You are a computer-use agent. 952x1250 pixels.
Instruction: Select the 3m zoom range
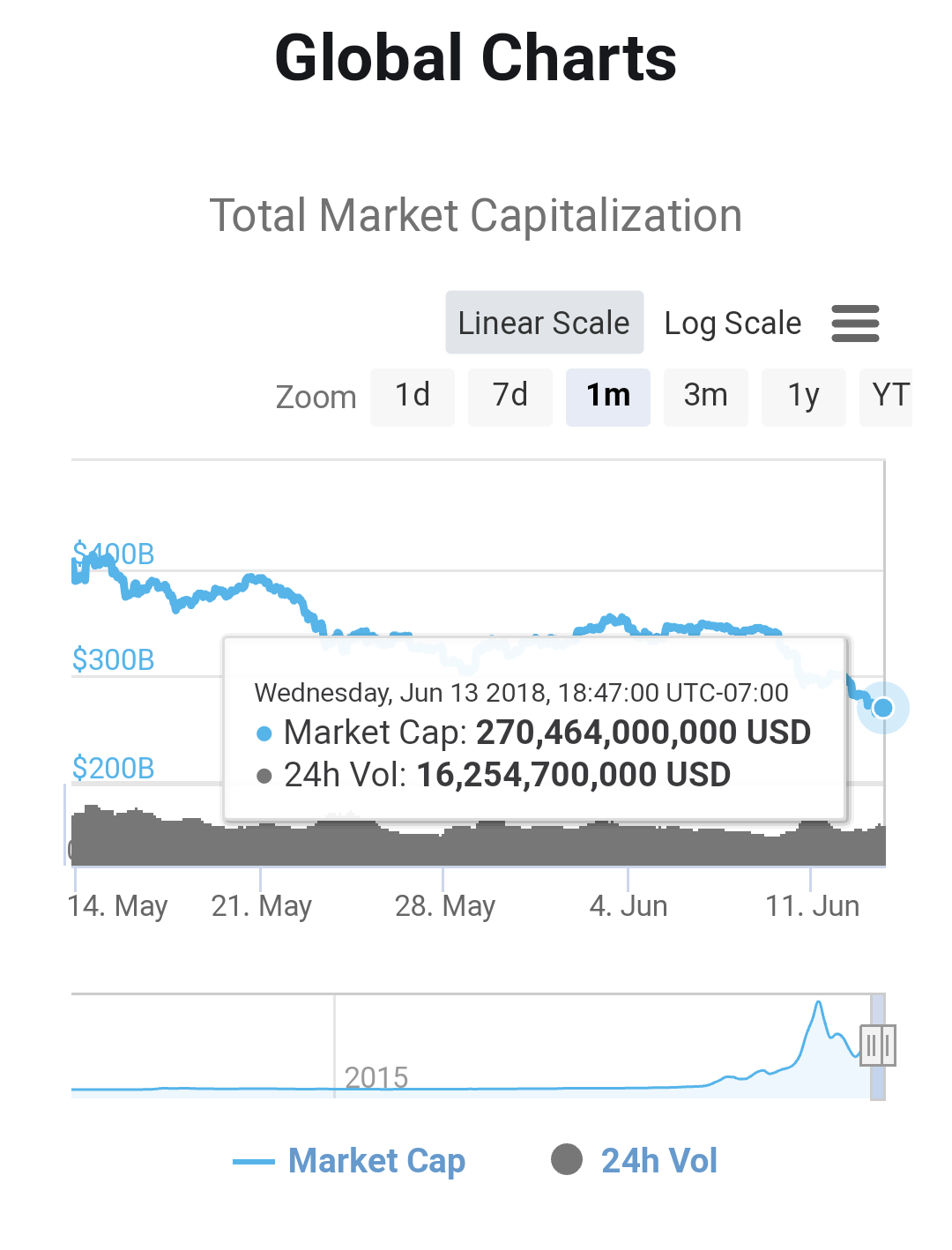coord(706,397)
